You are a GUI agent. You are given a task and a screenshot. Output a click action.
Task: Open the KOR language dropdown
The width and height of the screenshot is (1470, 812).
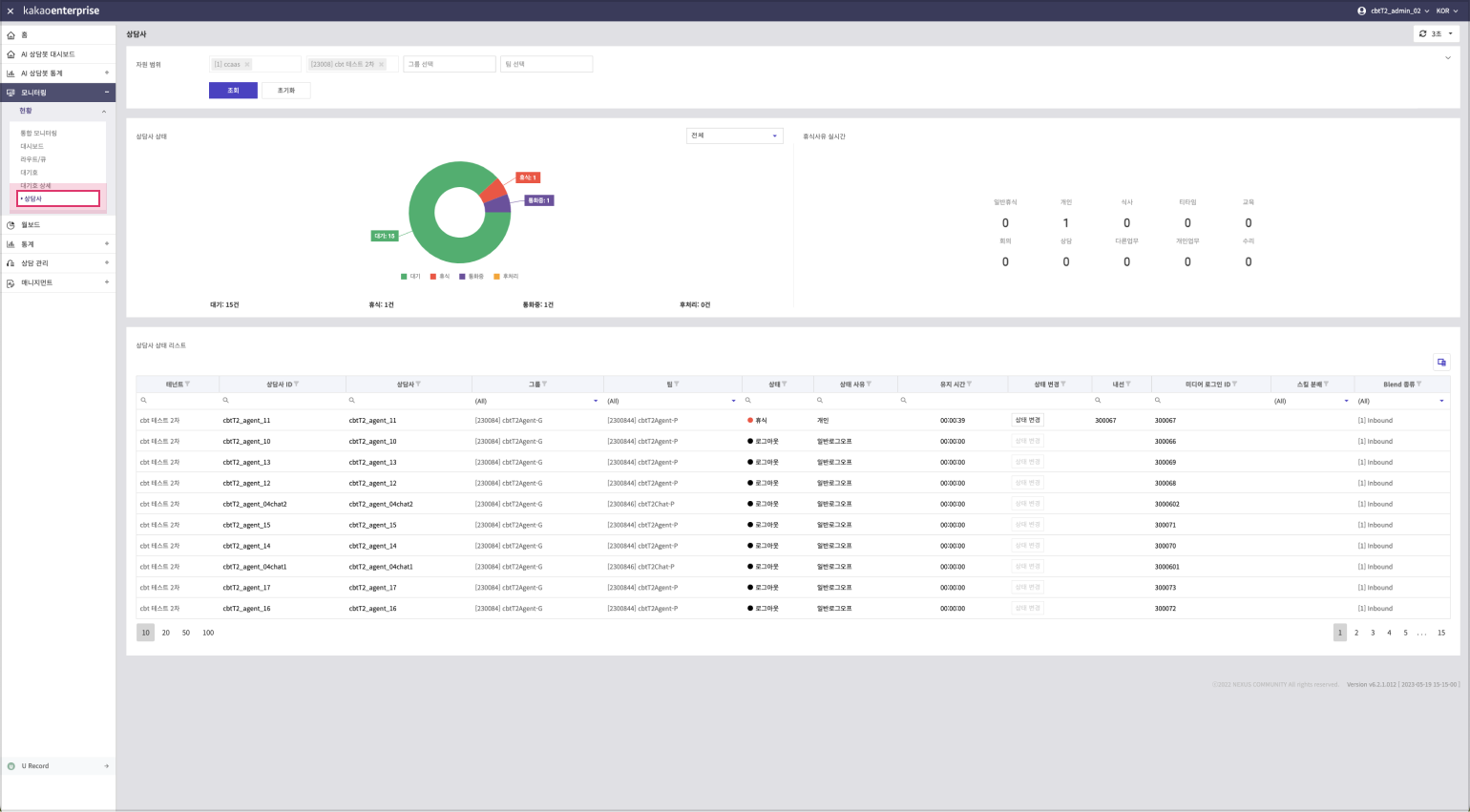click(x=1446, y=10)
